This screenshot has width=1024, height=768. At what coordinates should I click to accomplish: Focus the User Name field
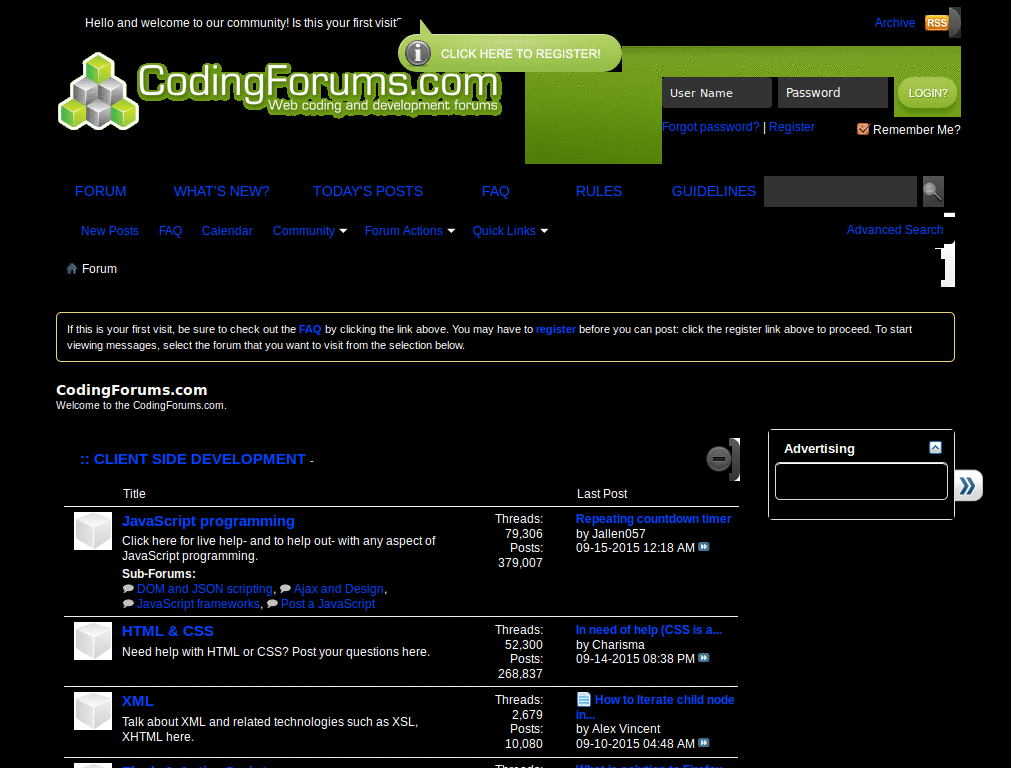(717, 93)
